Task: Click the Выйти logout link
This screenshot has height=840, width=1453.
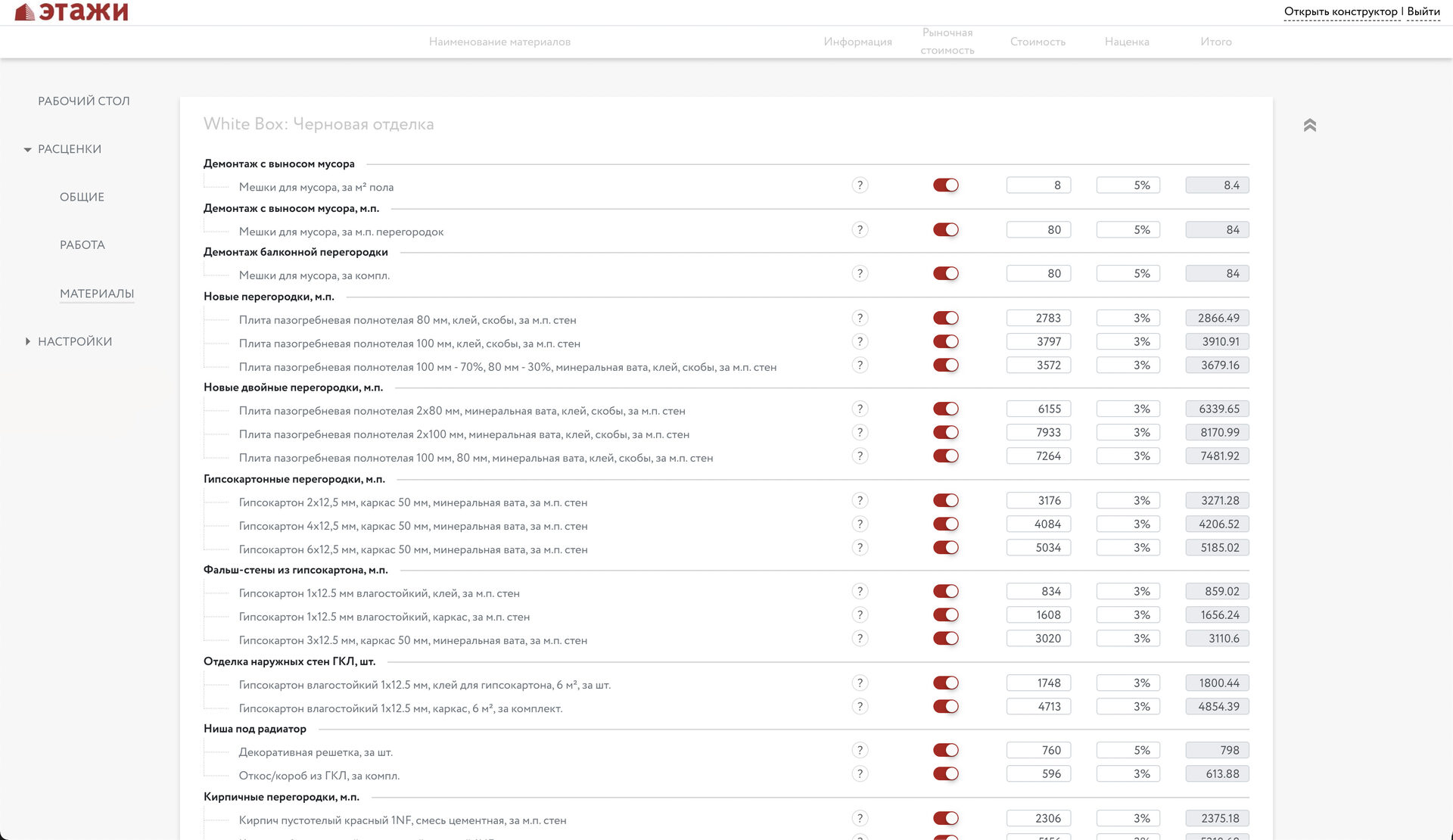Action: (x=1423, y=12)
